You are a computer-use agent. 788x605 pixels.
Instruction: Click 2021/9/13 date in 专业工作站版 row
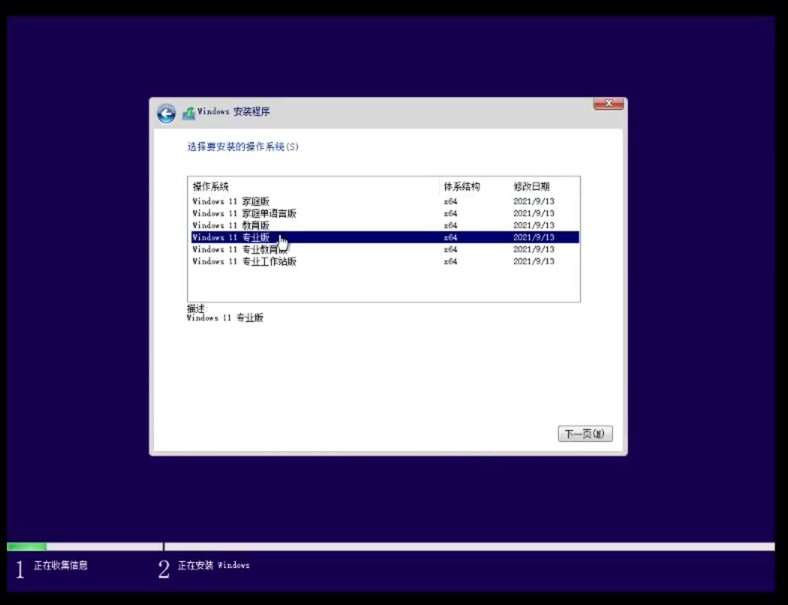click(534, 261)
